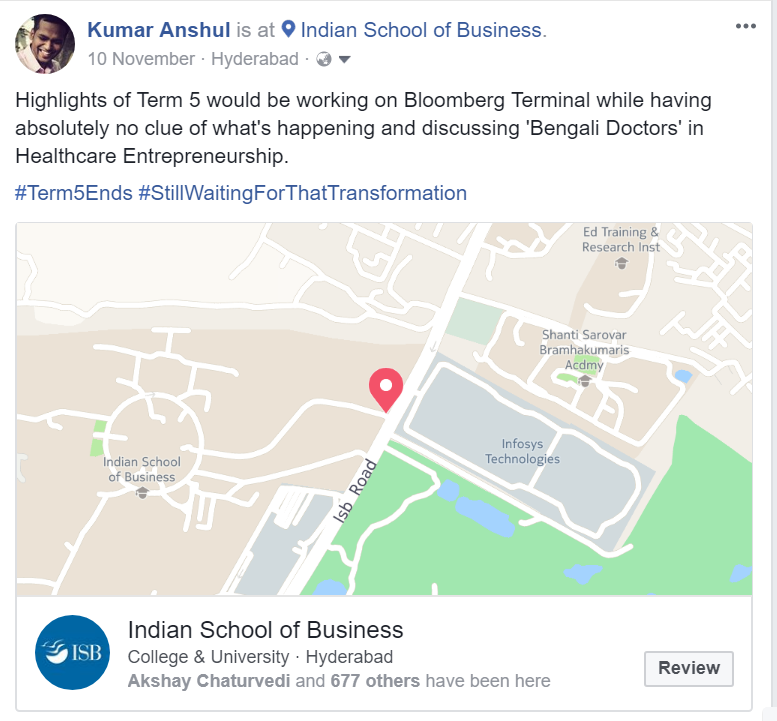
Task: Click the Infosys Technologies label on map
Action: tap(522, 452)
